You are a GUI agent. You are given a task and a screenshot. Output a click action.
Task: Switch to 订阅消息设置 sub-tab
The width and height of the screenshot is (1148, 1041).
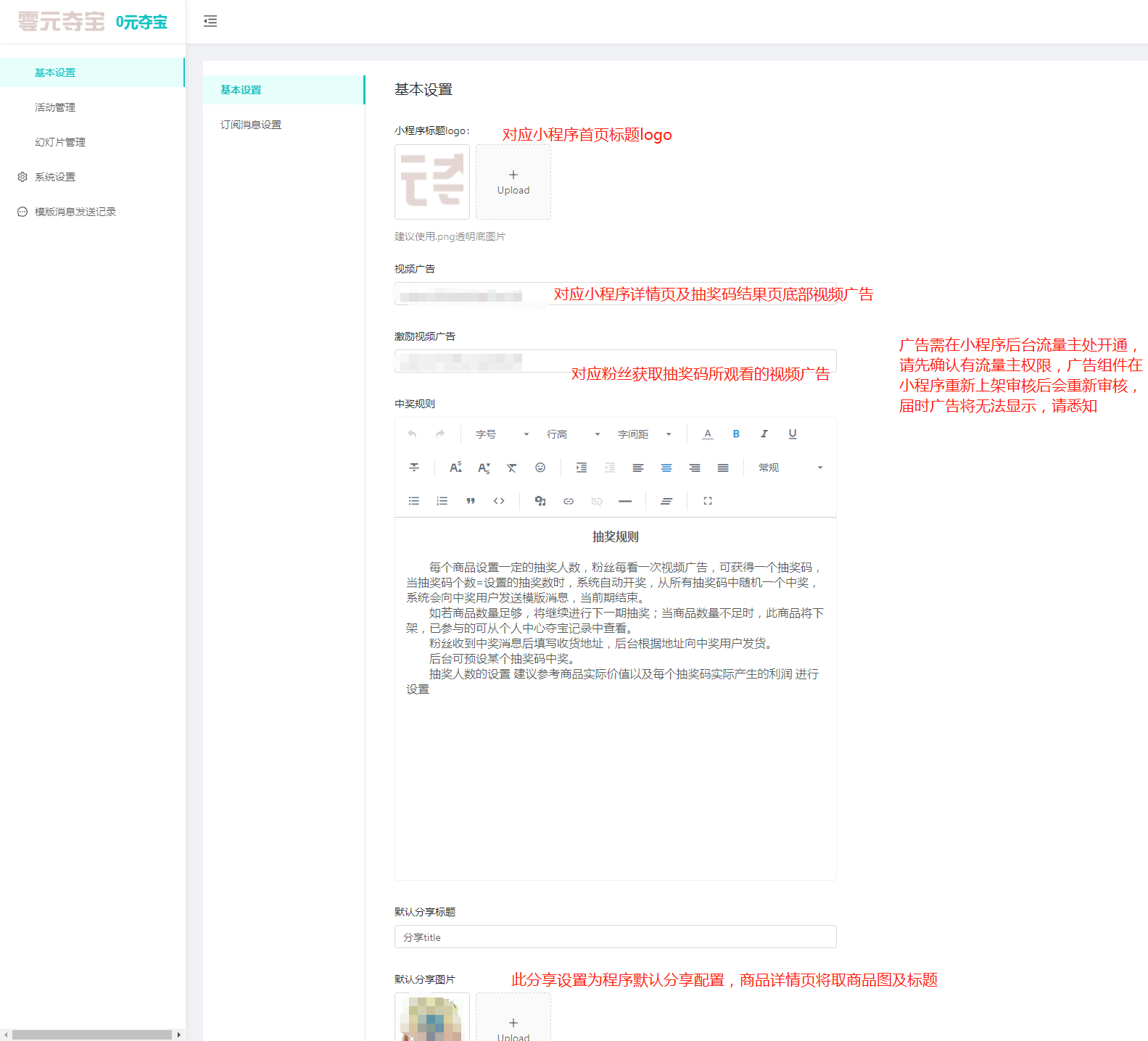coord(284,125)
